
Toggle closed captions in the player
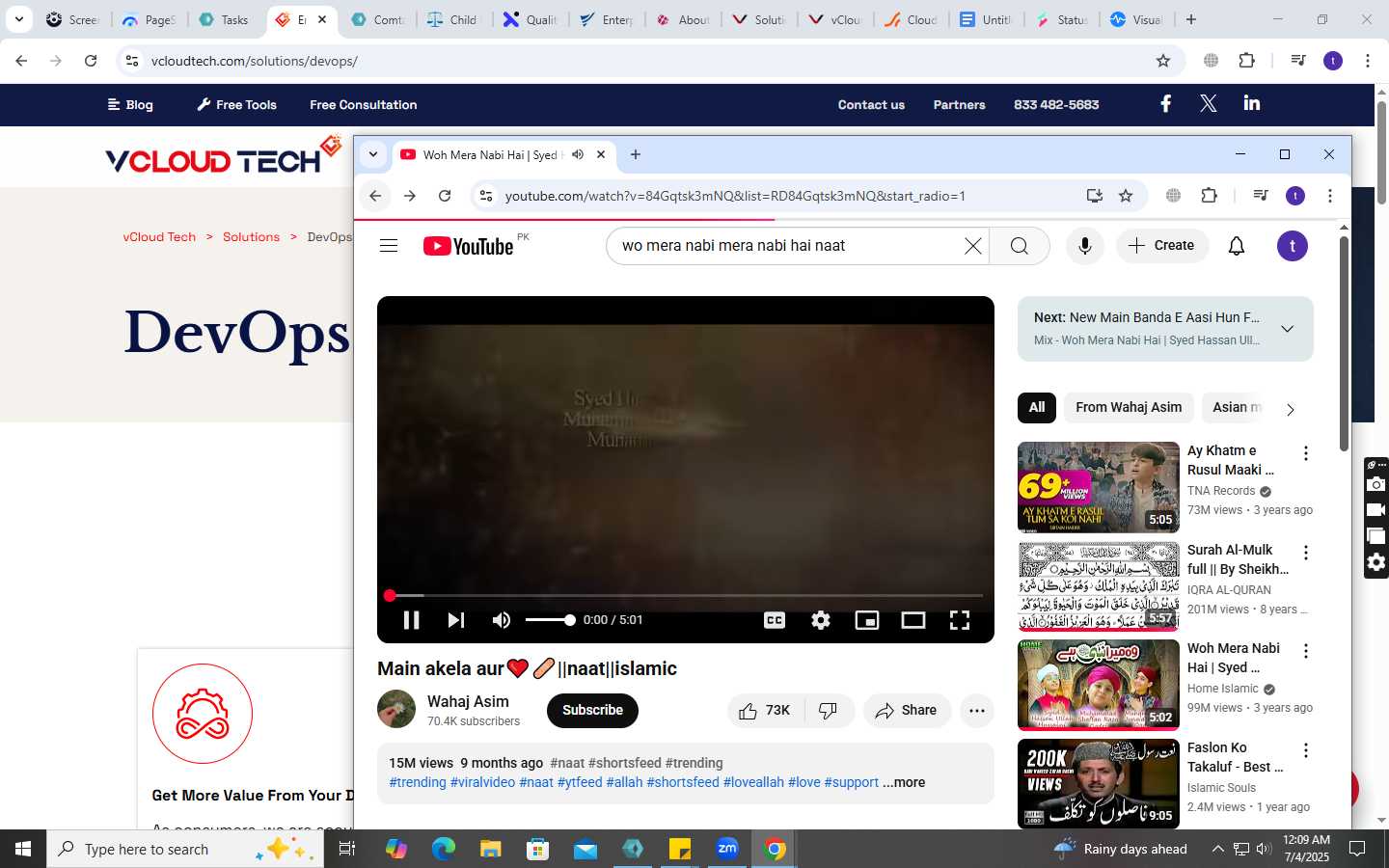(x=775, y=620)
